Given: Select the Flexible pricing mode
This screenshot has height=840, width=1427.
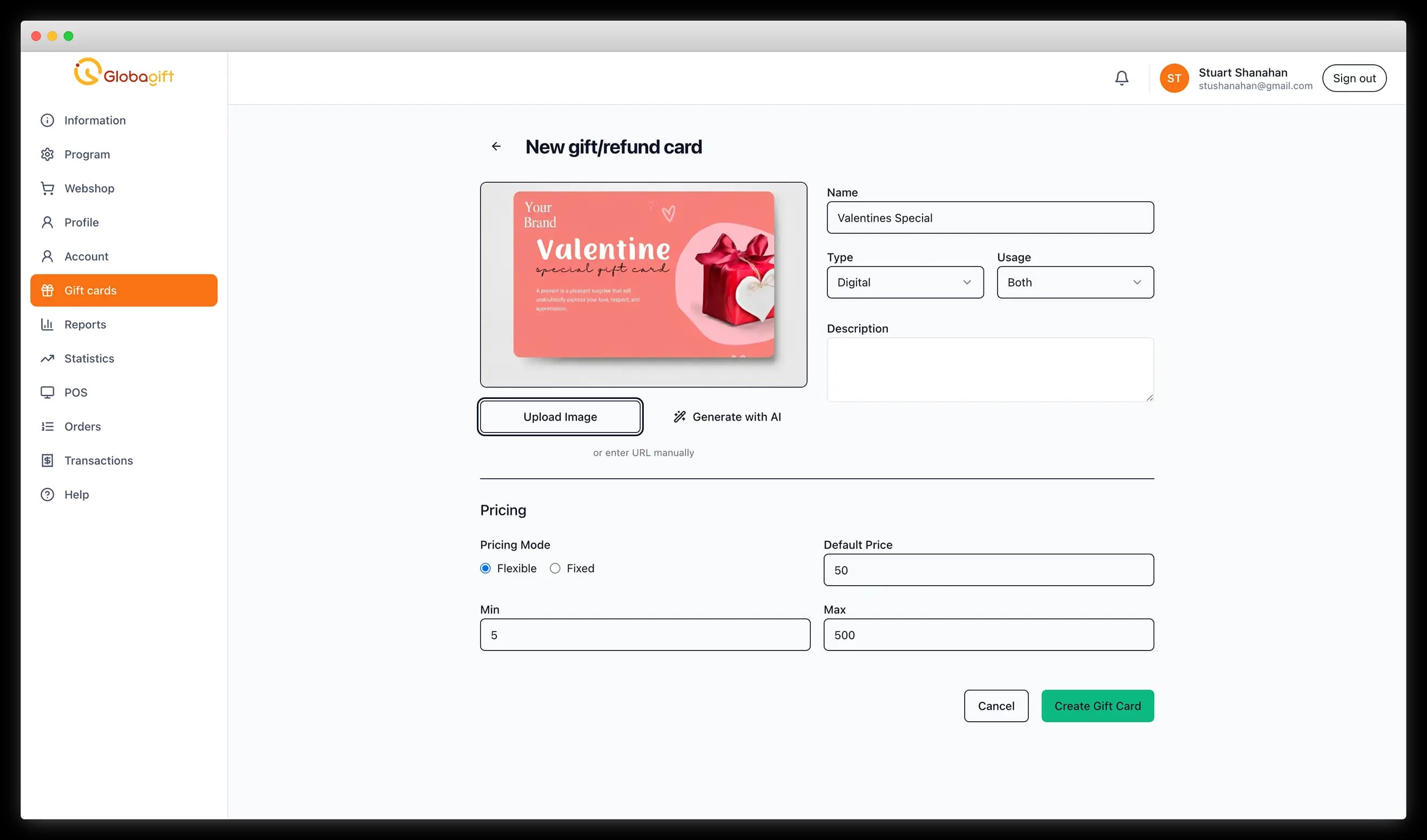Looking at the screenshot, I should [485, 568].
